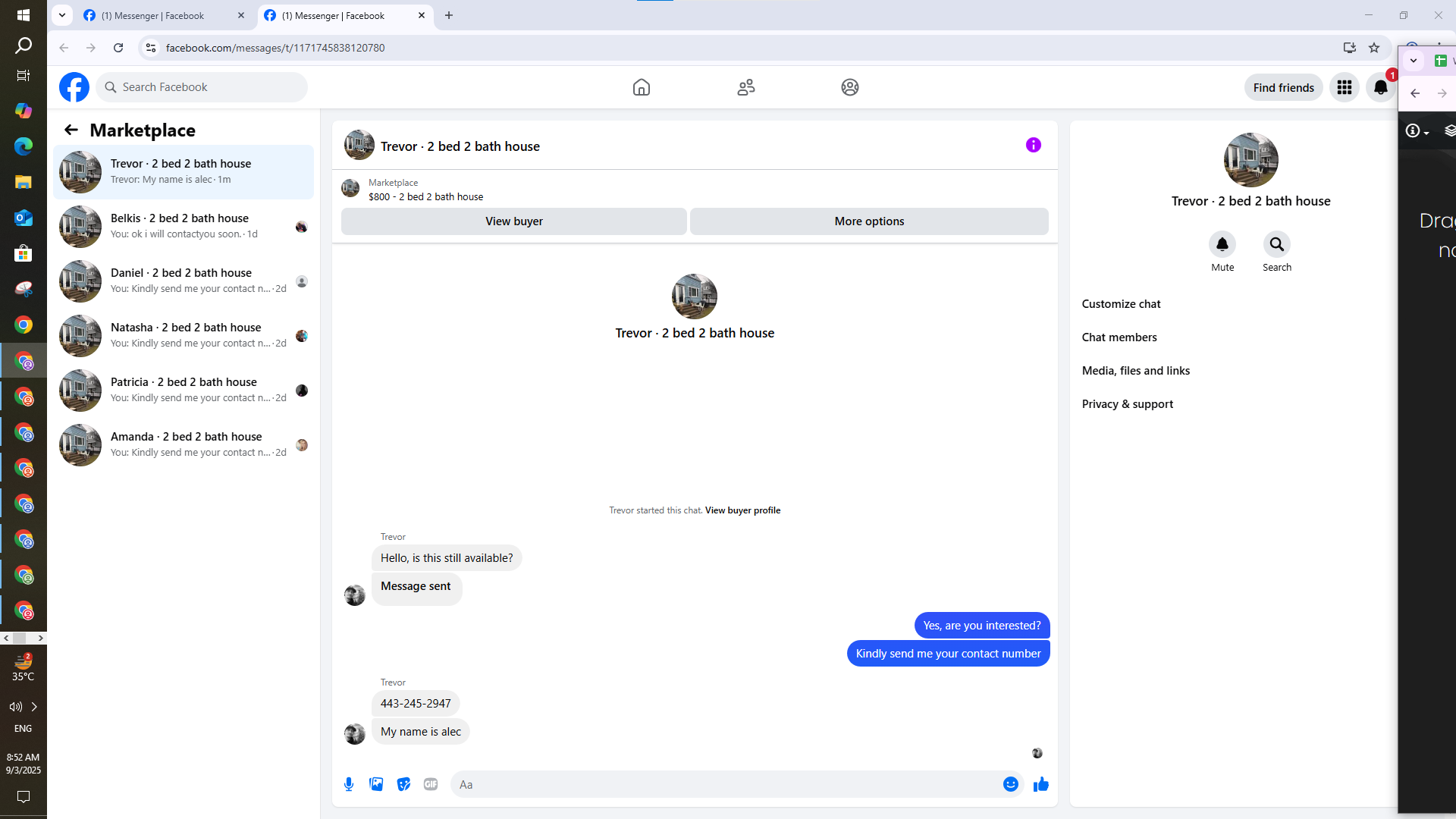
Task: Open View buyer profile link
Action: coord(742,510)
